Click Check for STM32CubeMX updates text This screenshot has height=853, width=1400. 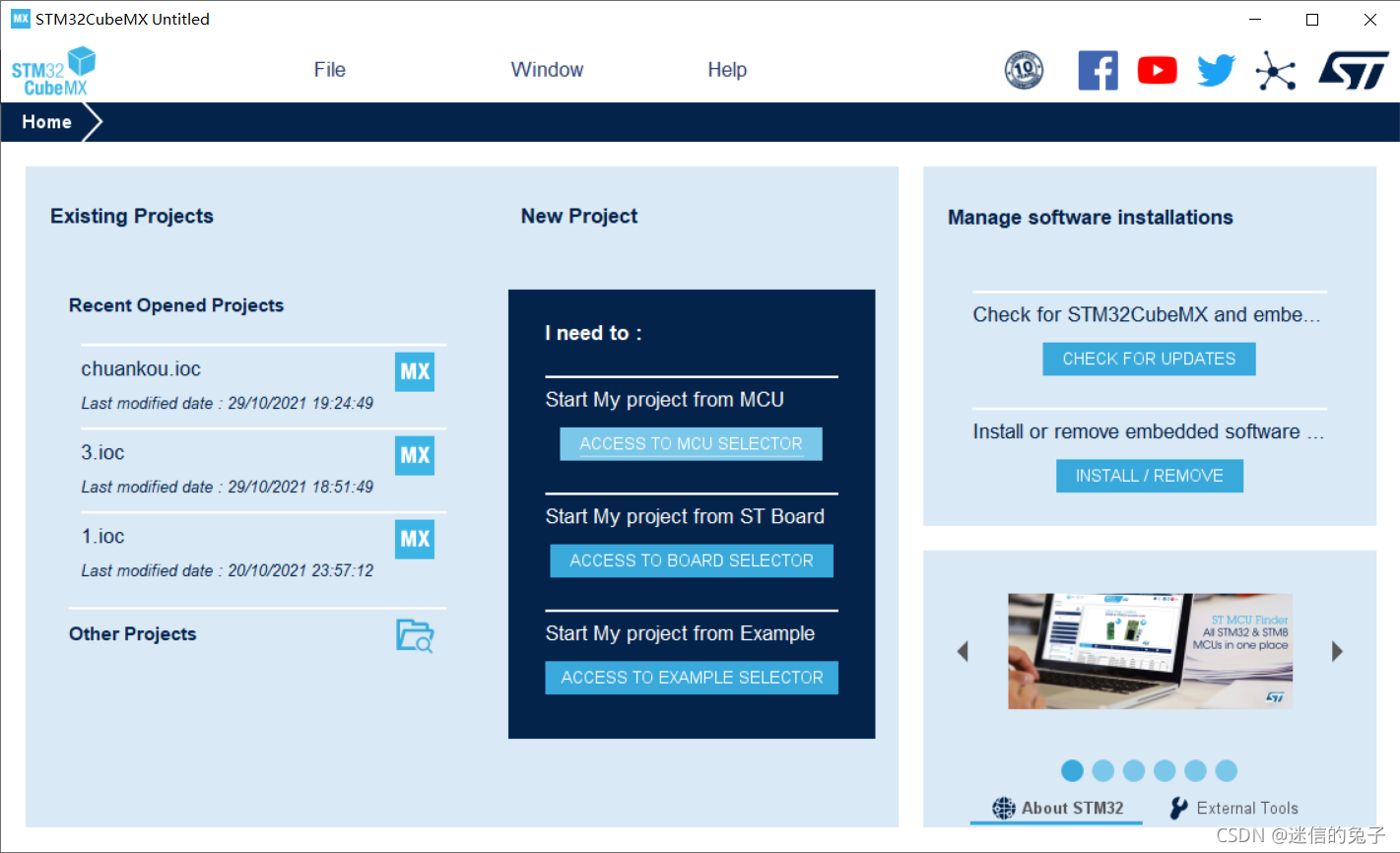point(1147,314)
